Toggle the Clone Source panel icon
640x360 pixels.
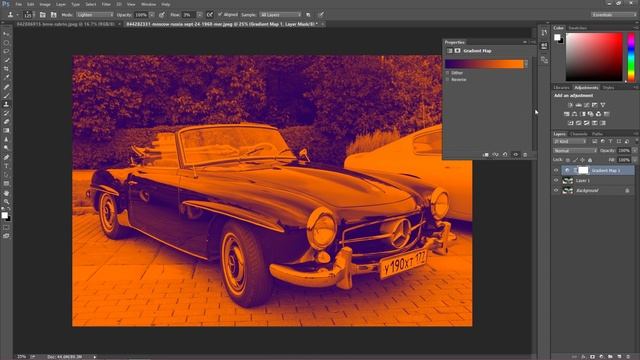pos(53,15)
